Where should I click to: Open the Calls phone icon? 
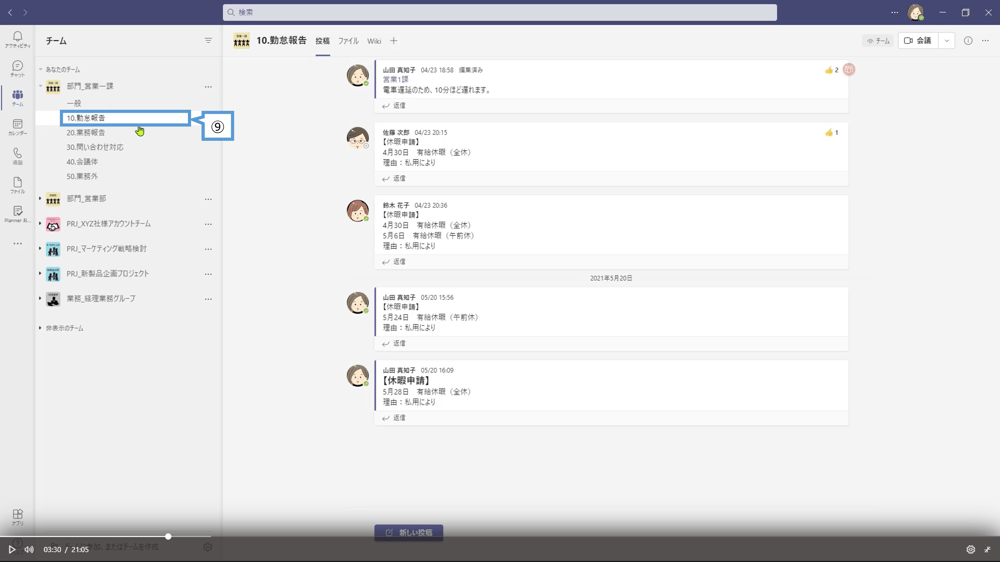[x=17, y=156]
